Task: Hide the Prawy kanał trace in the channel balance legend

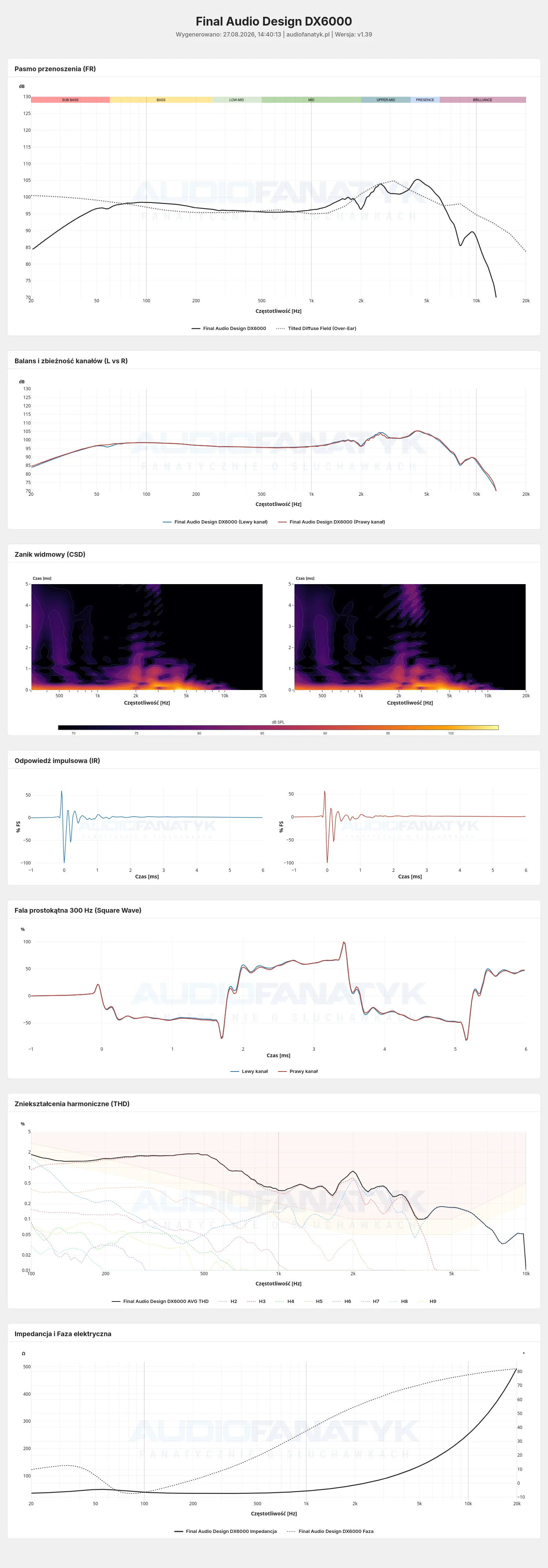Action: [331, 522]
